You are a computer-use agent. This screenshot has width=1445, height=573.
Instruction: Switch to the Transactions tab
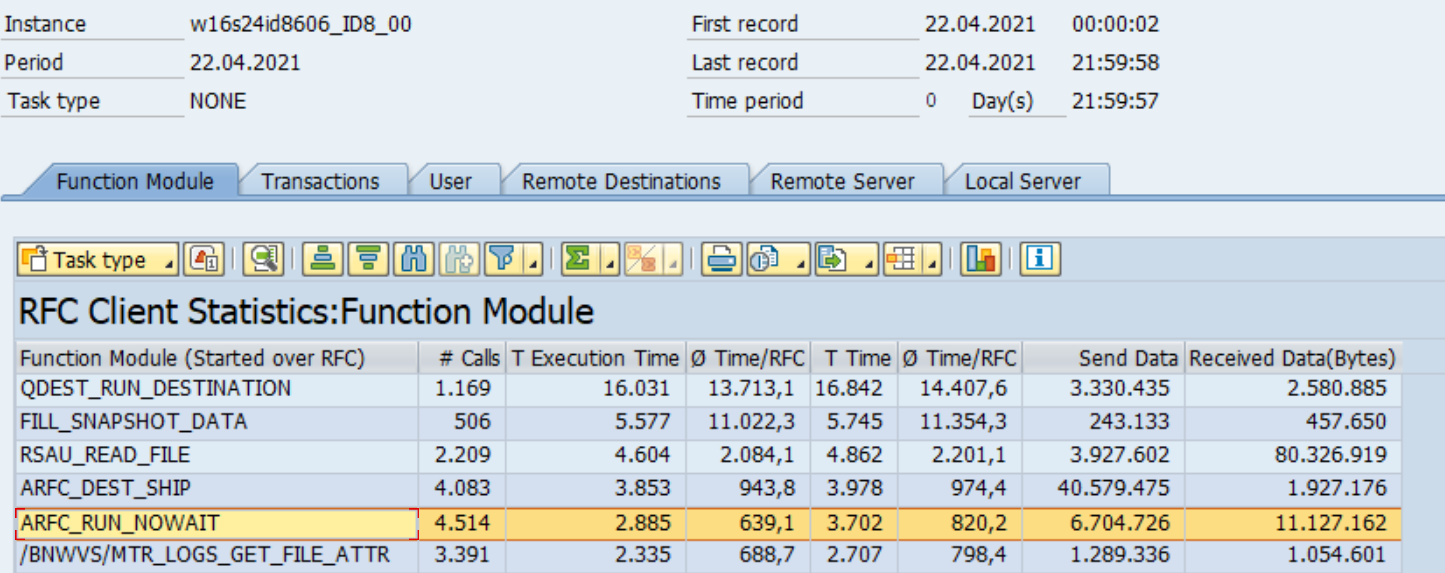(320, 181)
